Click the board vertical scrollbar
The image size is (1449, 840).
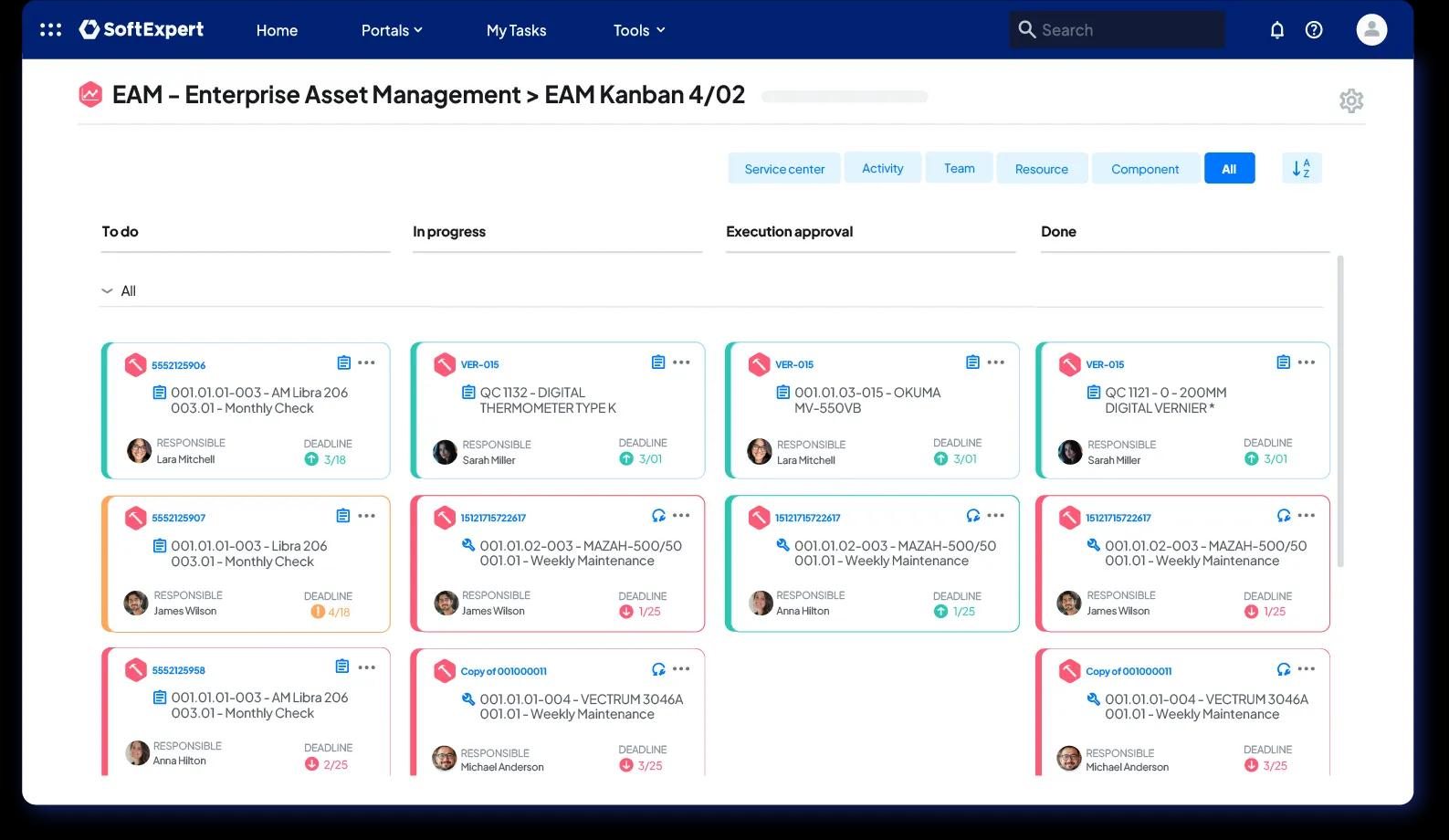pyautogui.click(x=1340, y=411)
